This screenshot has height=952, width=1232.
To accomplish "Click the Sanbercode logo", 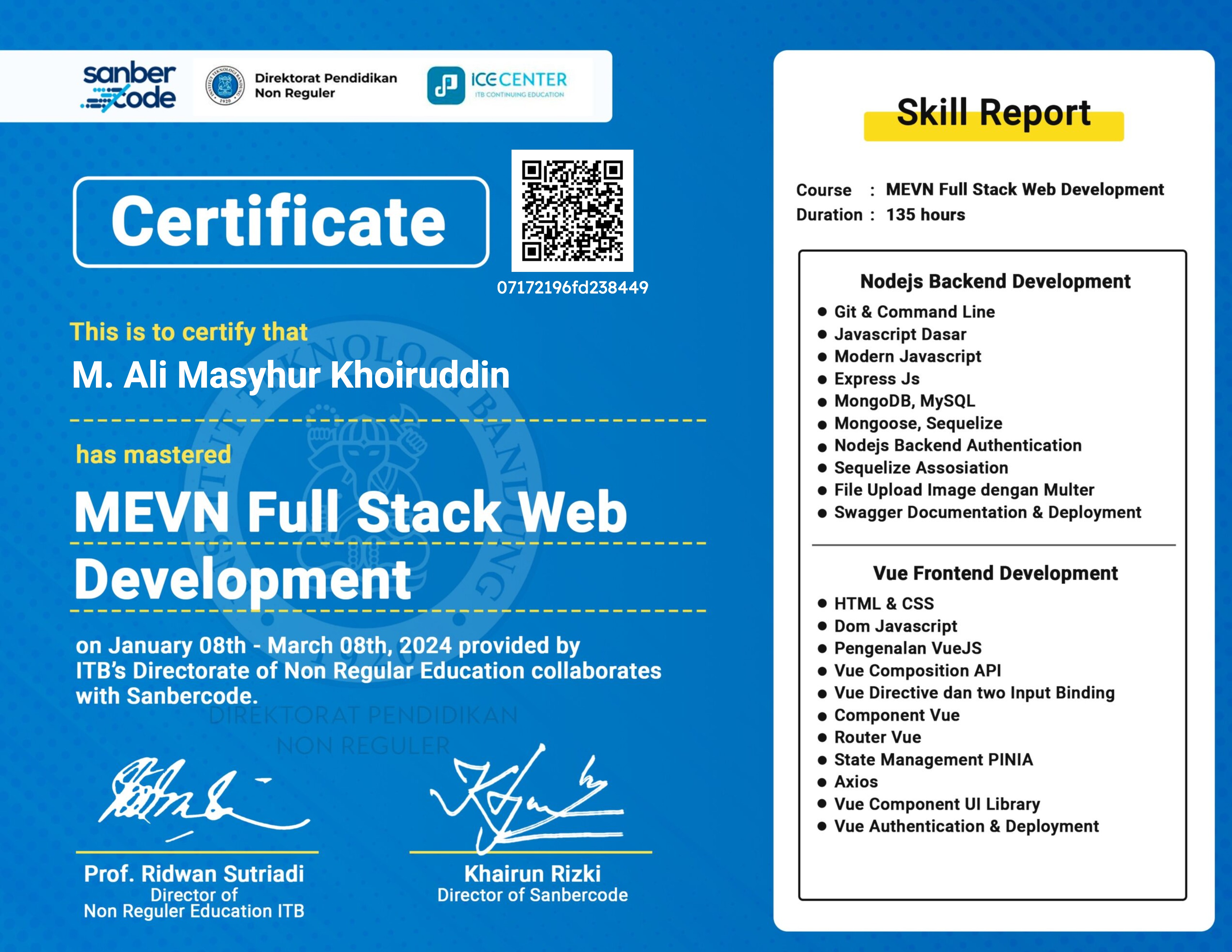I will click(130, 88).
